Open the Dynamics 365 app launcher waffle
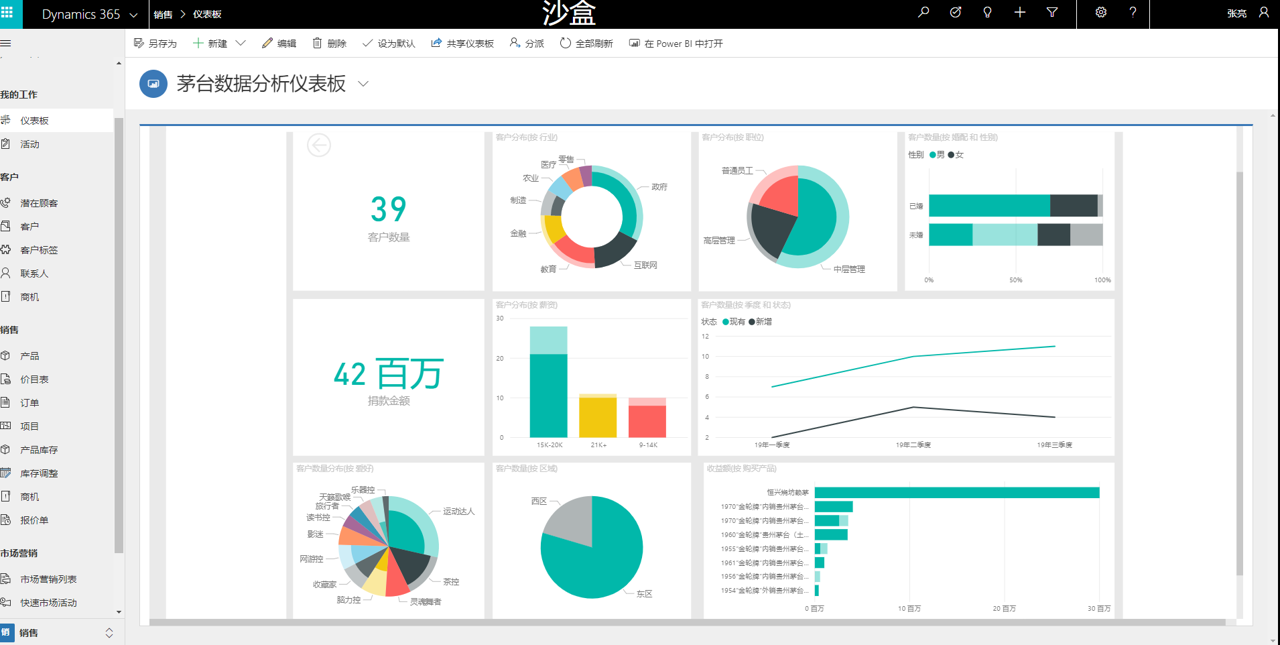This screenshot has height=645, width=1280. click(x=7, y=14)
